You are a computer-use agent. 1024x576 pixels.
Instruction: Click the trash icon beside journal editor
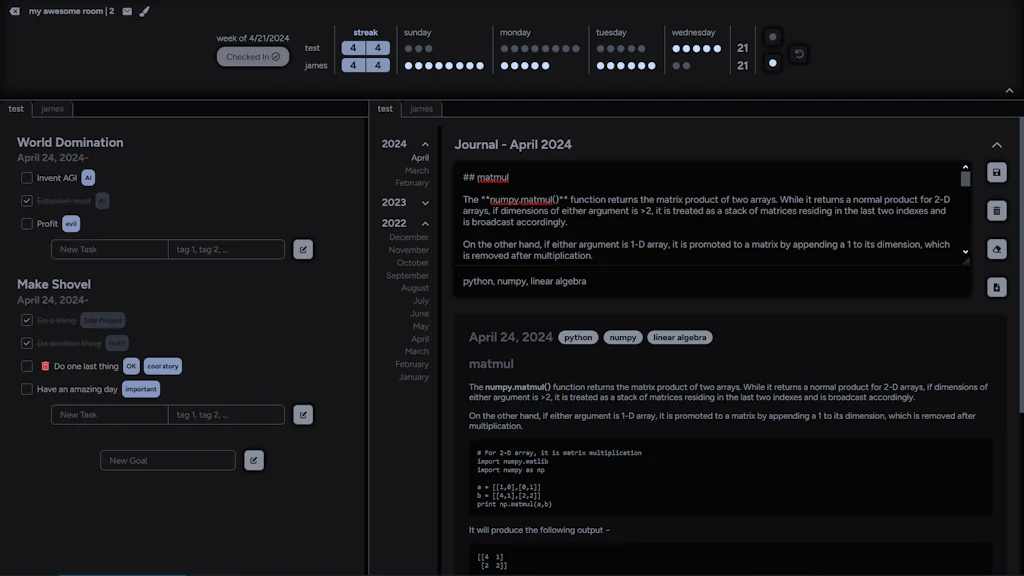tap(996, 211)
